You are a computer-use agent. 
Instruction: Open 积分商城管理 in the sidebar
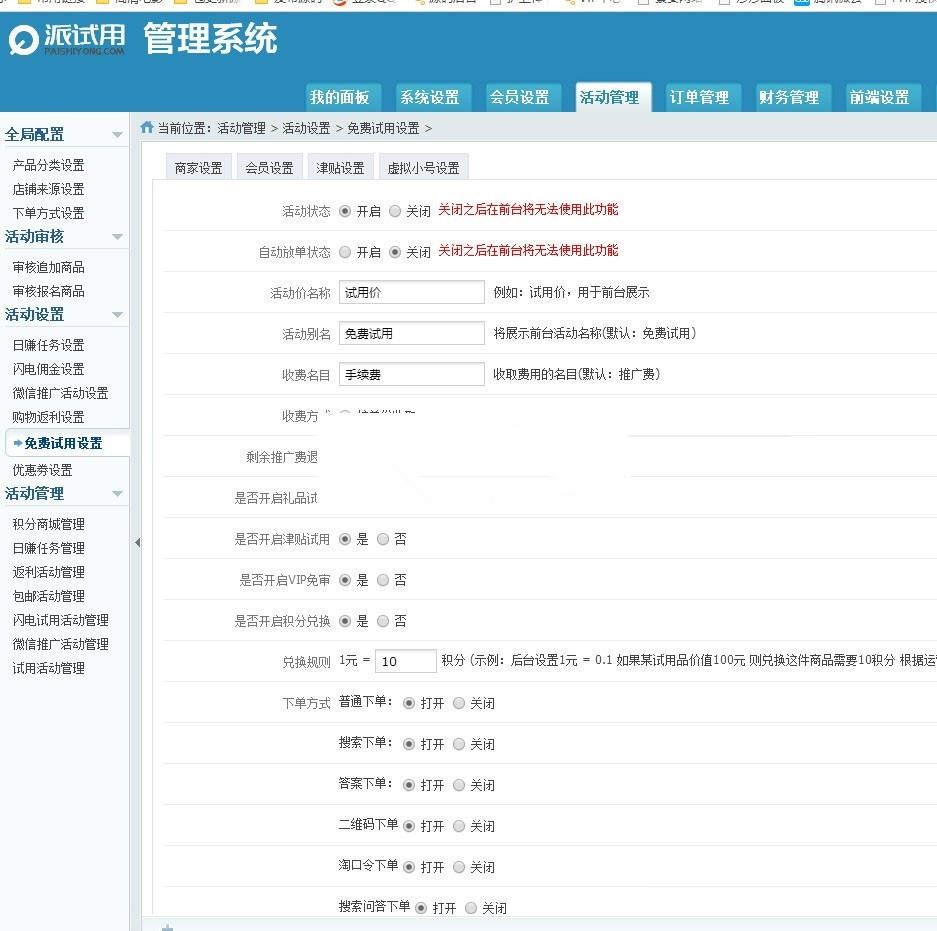48,524
